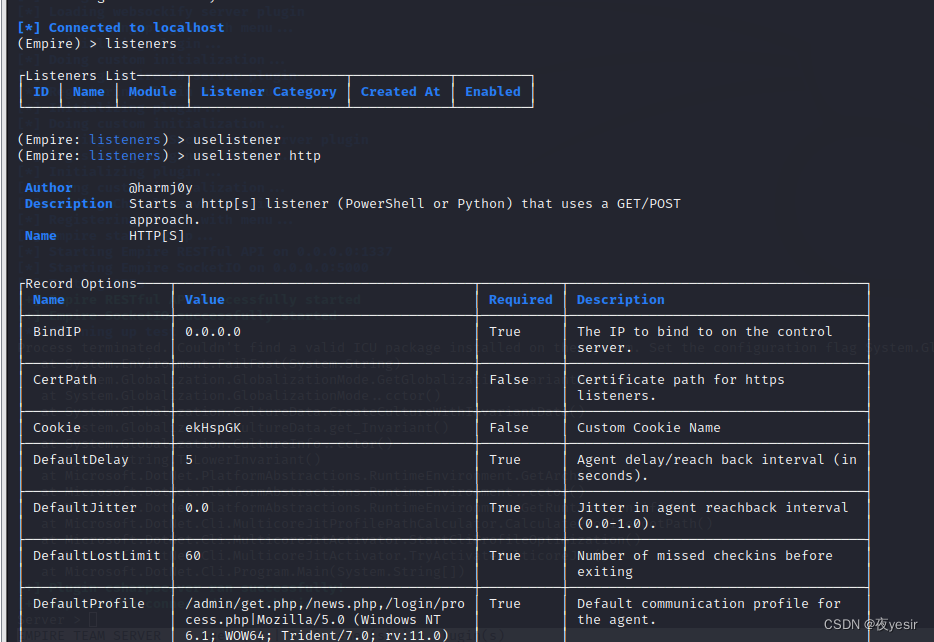This screenshot has height=642, width=934.
Task: Select the CertPath option name
Action: point(64,379)
